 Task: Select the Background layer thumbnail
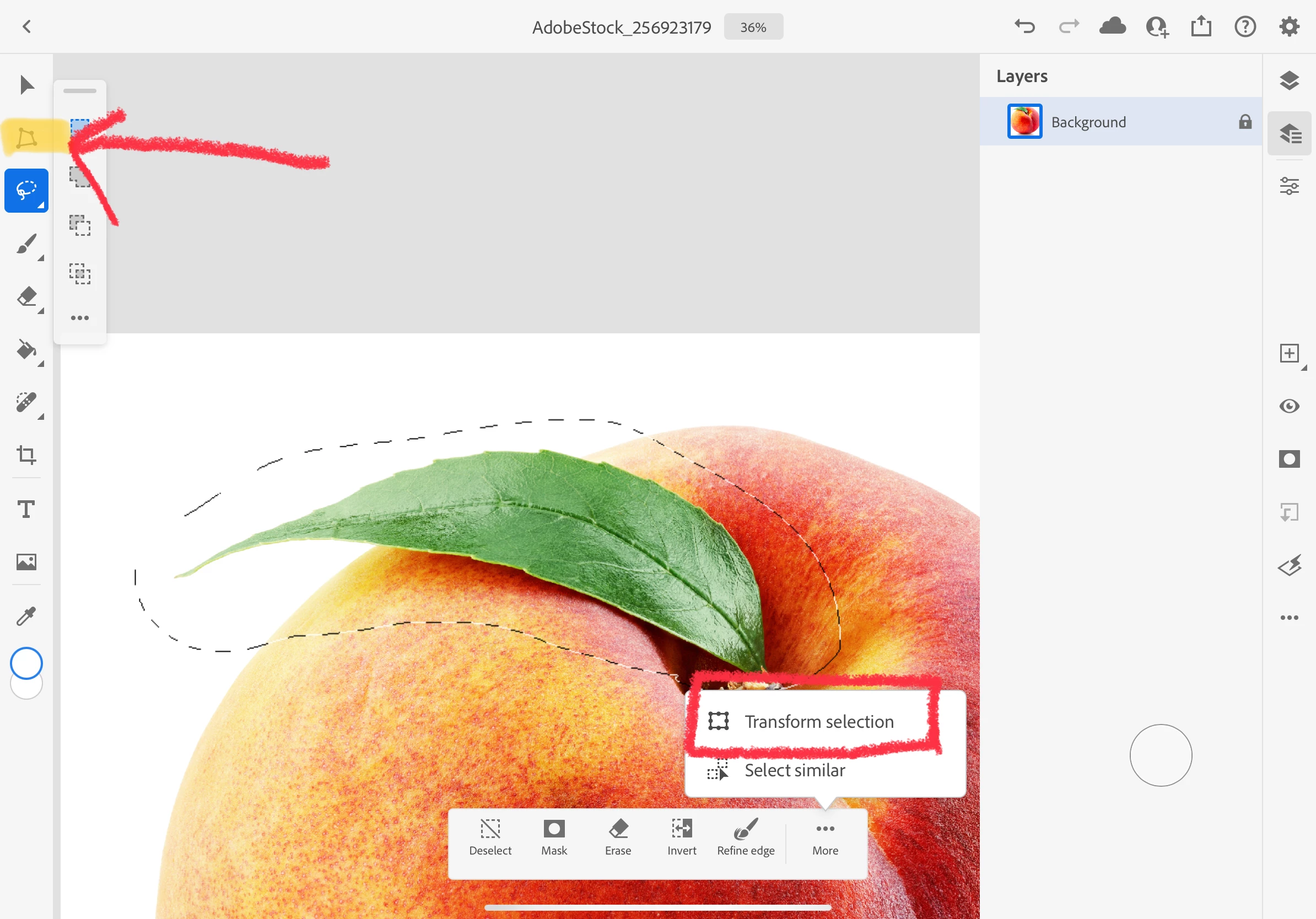click(x=1024, y=121)
